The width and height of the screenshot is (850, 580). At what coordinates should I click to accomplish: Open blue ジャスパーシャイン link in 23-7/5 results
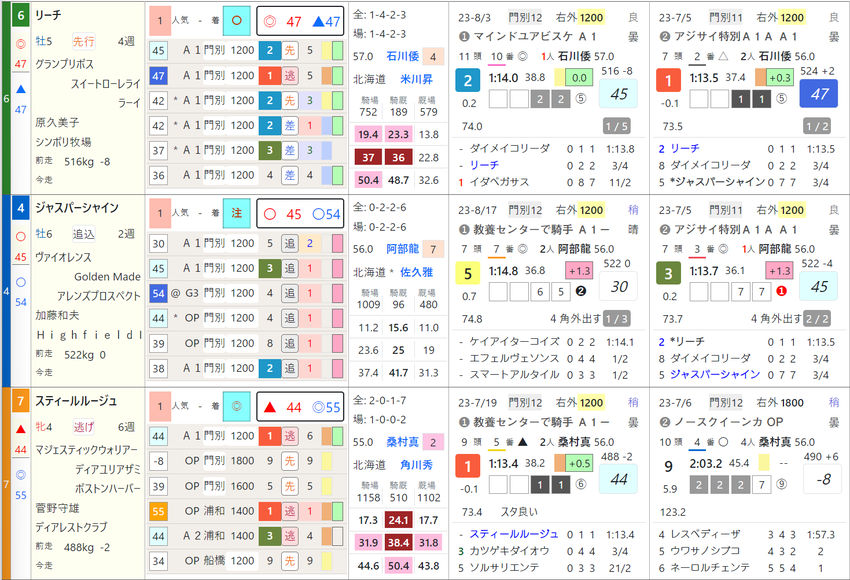[714, 374]
